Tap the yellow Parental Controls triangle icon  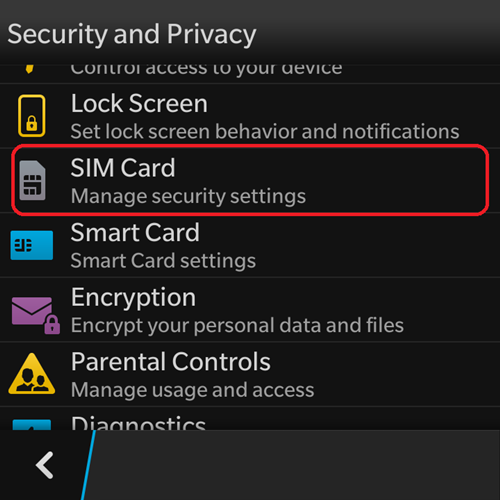[32, 374]
